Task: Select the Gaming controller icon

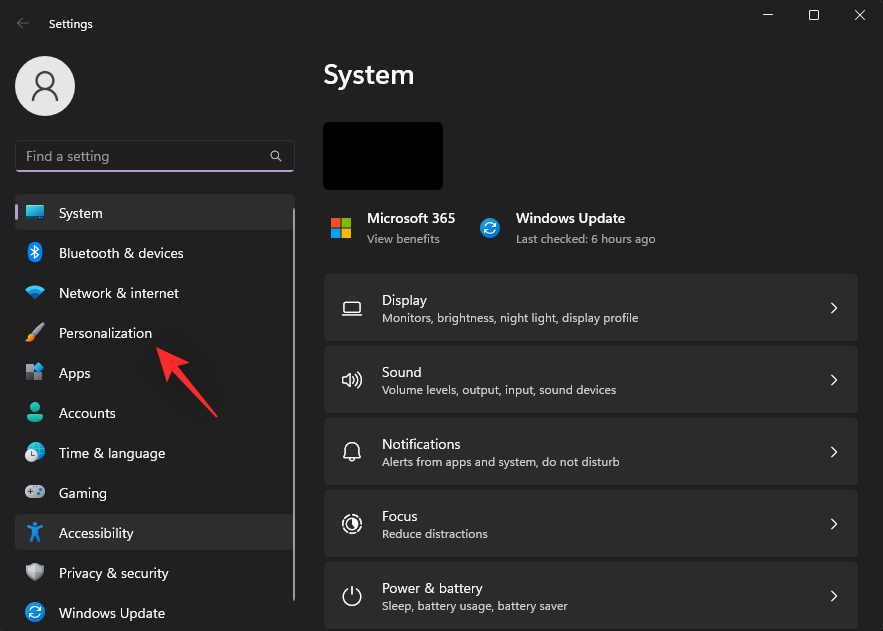Action: (x=34, y=493)
